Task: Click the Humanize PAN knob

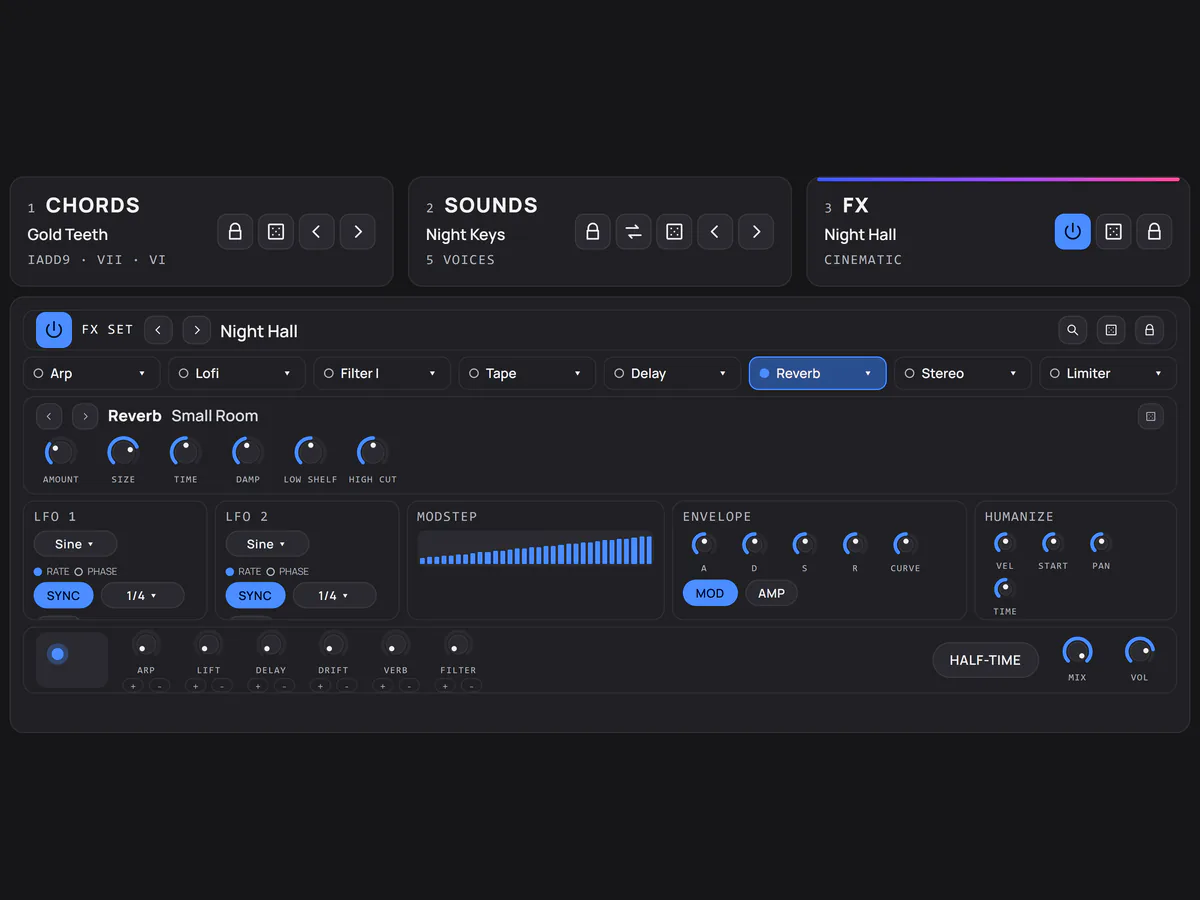Action: pos(1100,543)
